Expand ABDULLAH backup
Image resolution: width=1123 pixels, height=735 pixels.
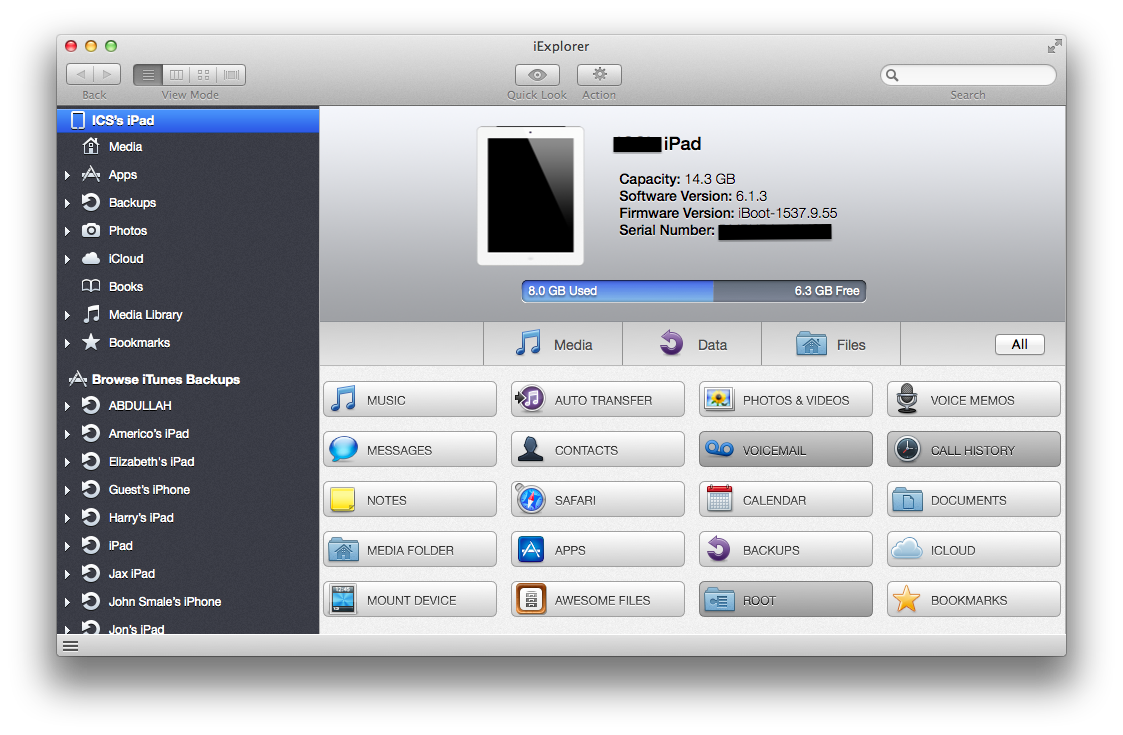[x=67, y=405]
